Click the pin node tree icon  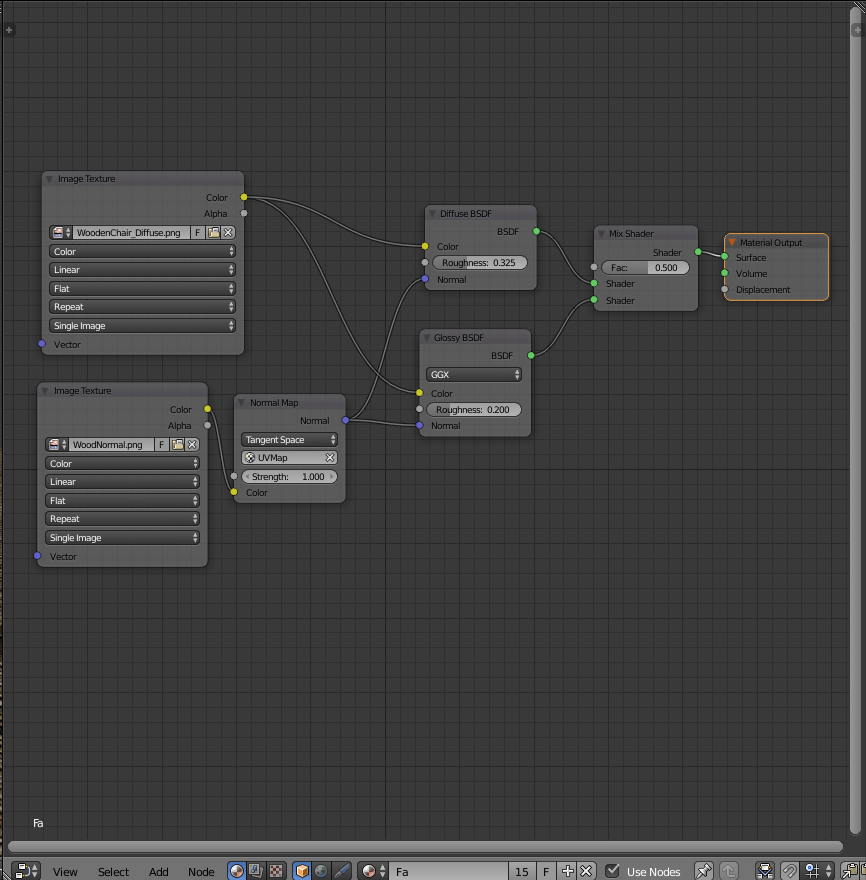click(703, 871)
